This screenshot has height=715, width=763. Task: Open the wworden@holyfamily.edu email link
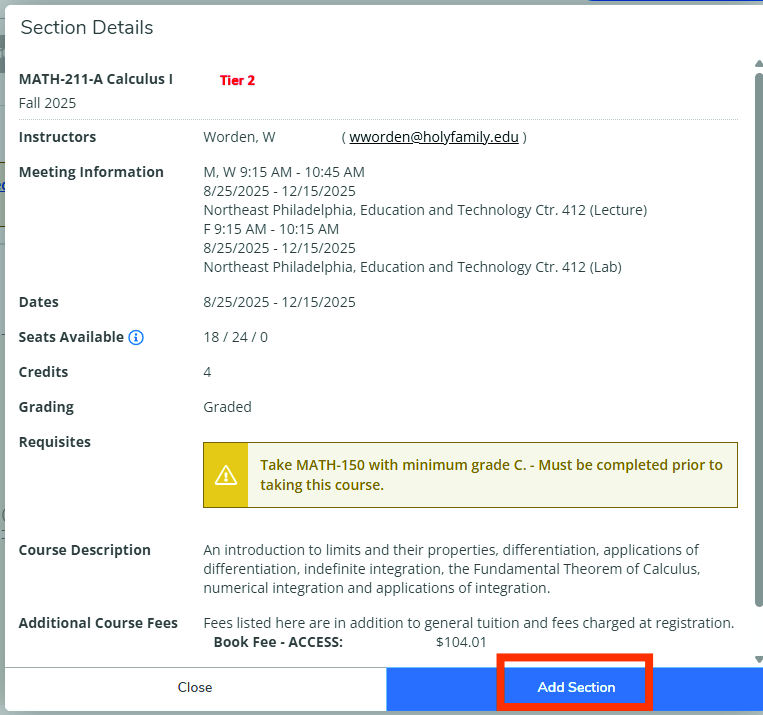click(434, 137)
